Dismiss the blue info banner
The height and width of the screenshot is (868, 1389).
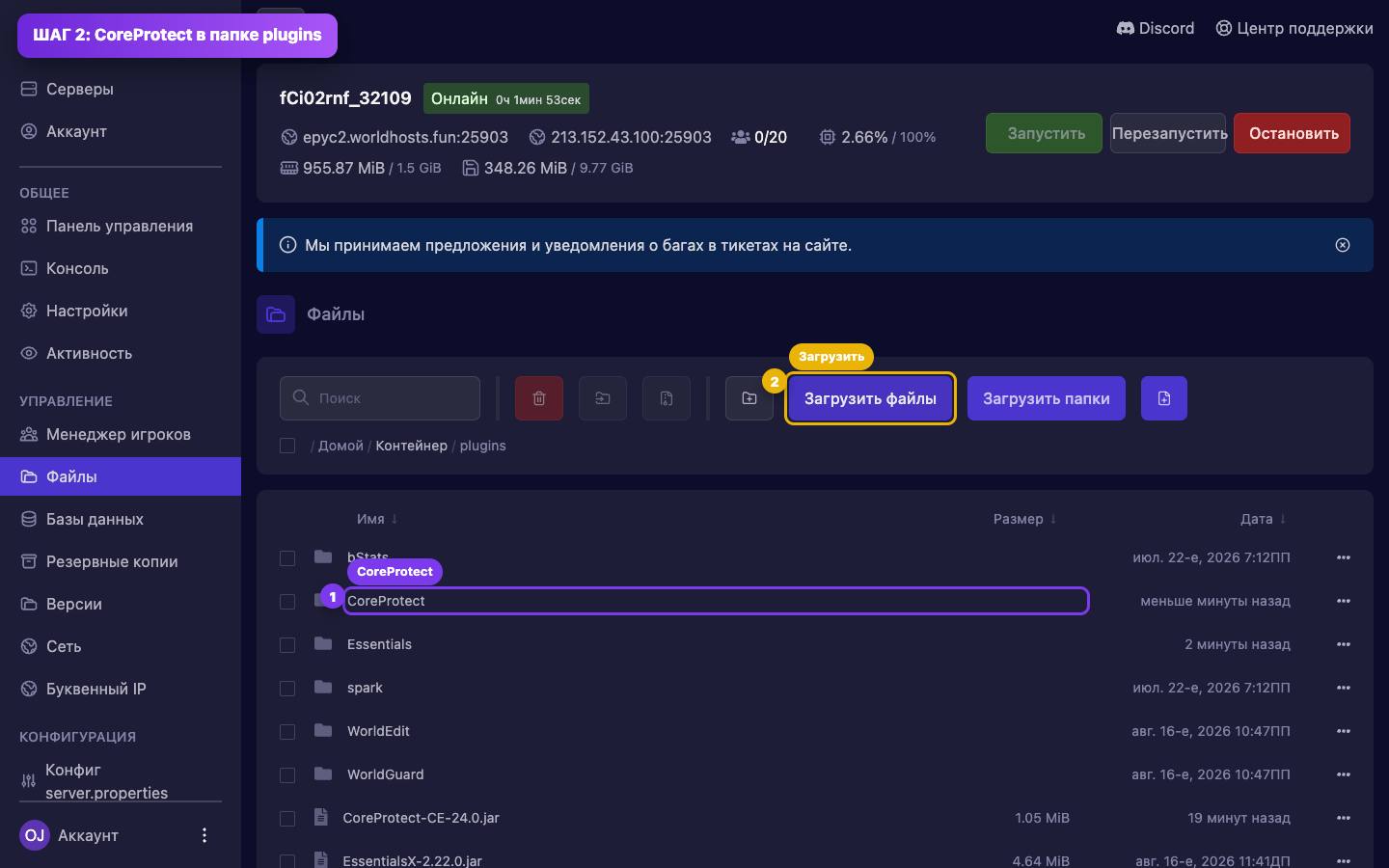[x=1343, y=245]
